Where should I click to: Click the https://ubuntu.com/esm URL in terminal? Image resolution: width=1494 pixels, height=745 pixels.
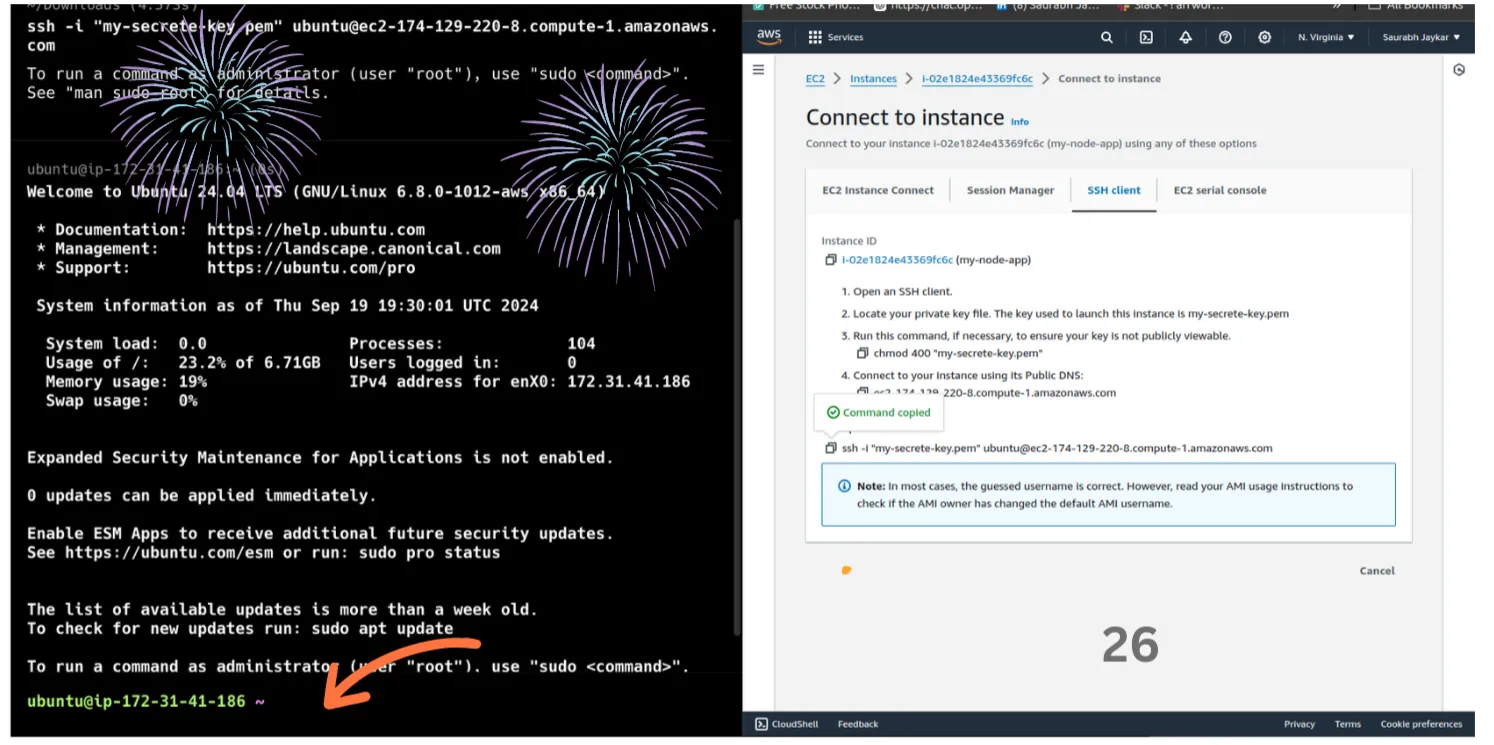point(169,553)
